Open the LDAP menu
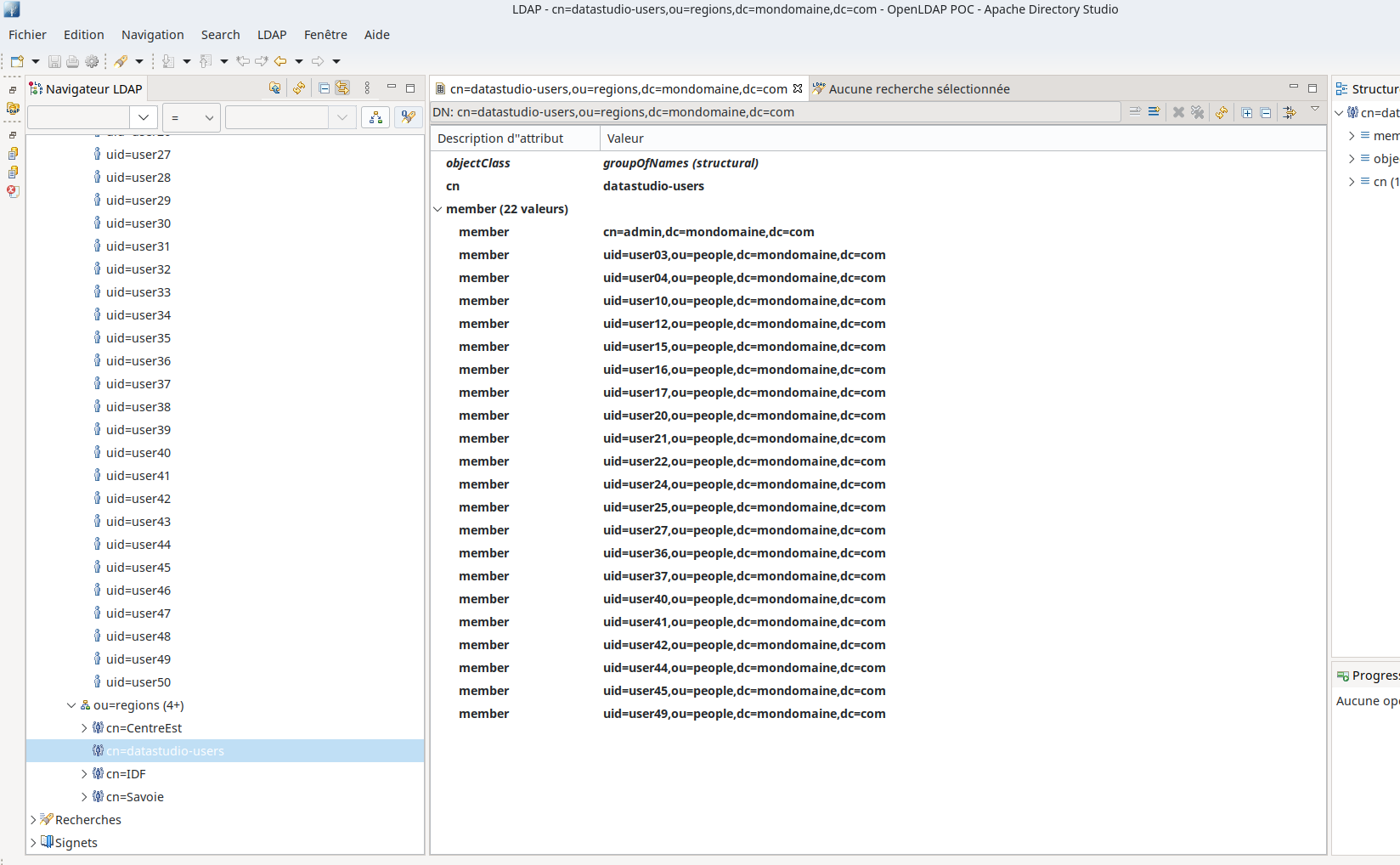This screenshot has height=865, width=1400. 272,35
